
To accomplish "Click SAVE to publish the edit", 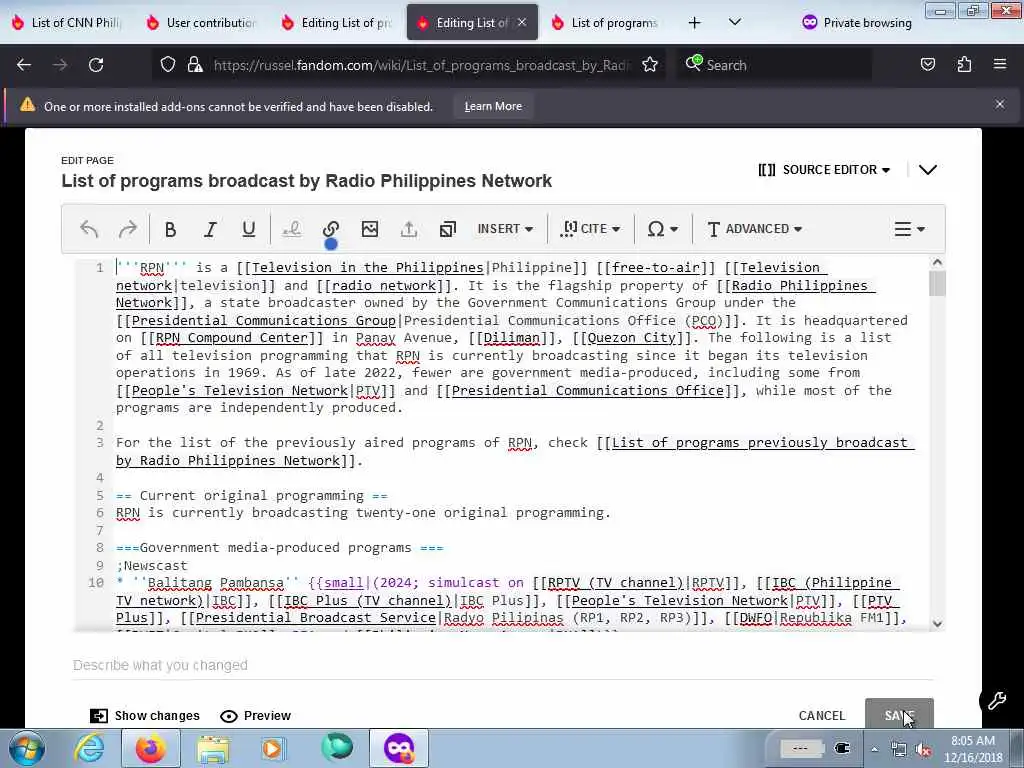I will tap(899, 714).
